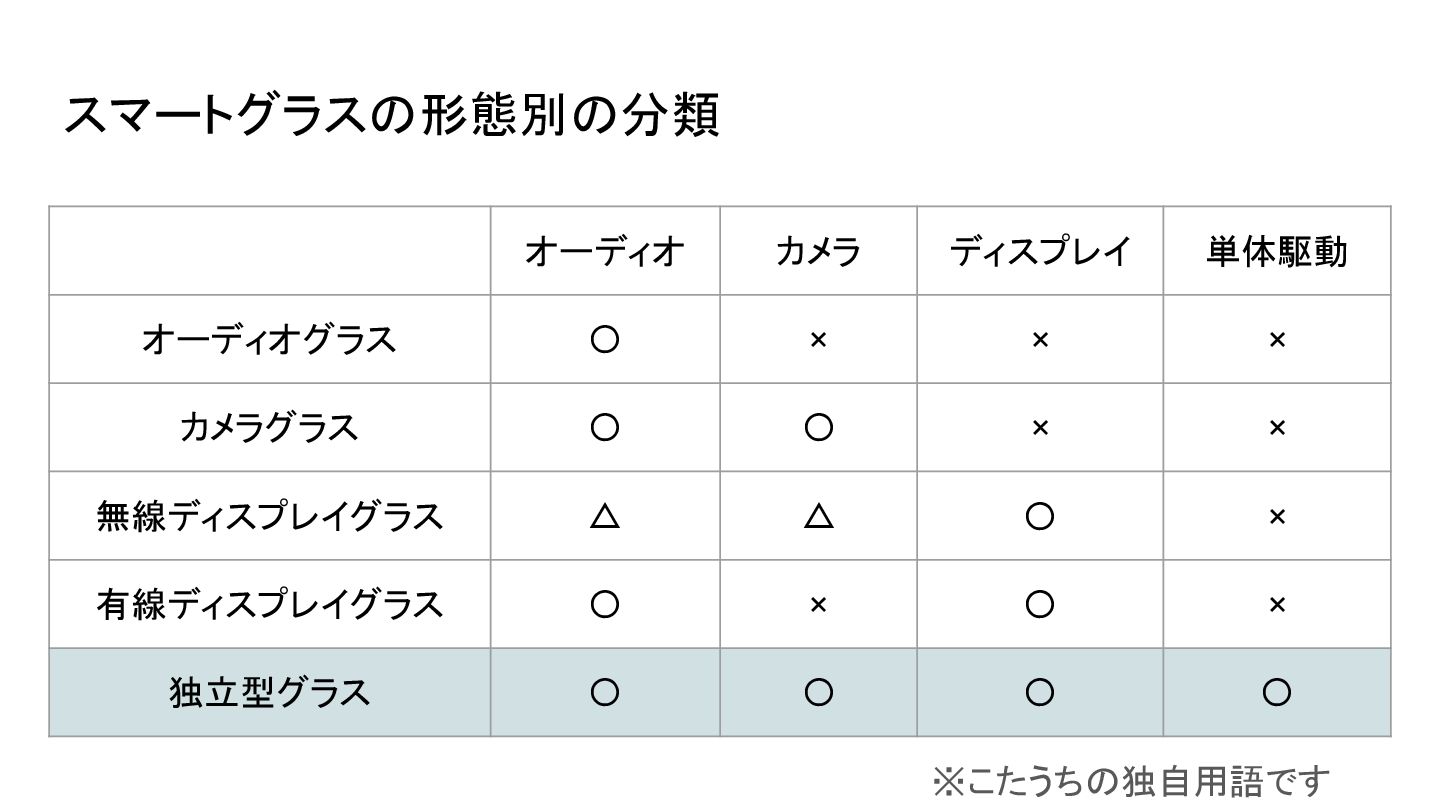Image resolution: width=1440 pixels, height=810 pixels.
Task: Click the circle in 独立型グラス 単体駆動 cell
Action: click(1277, 692)
